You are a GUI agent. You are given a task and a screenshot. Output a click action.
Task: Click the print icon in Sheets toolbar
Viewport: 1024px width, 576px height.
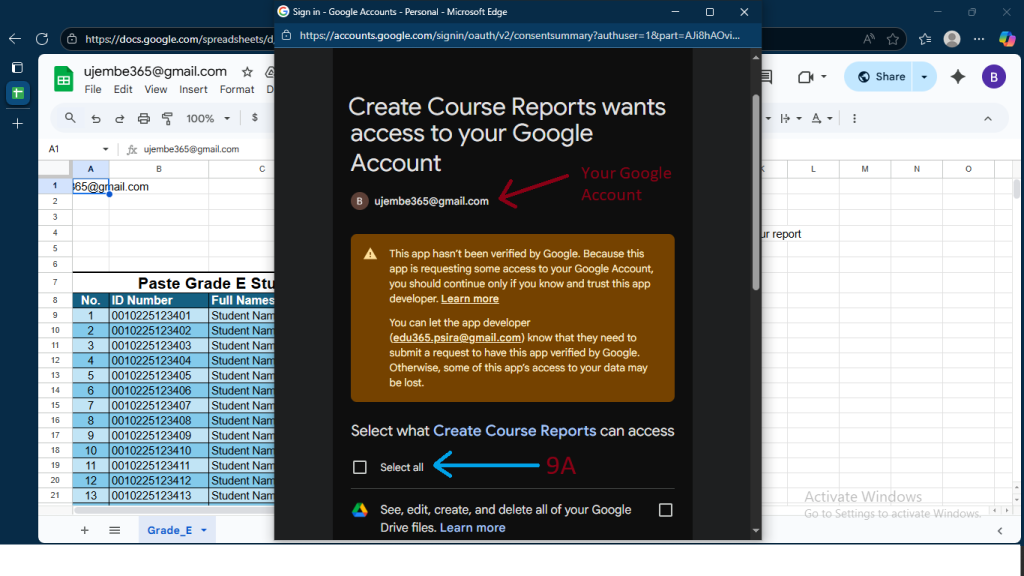click(x=143, y=118)
